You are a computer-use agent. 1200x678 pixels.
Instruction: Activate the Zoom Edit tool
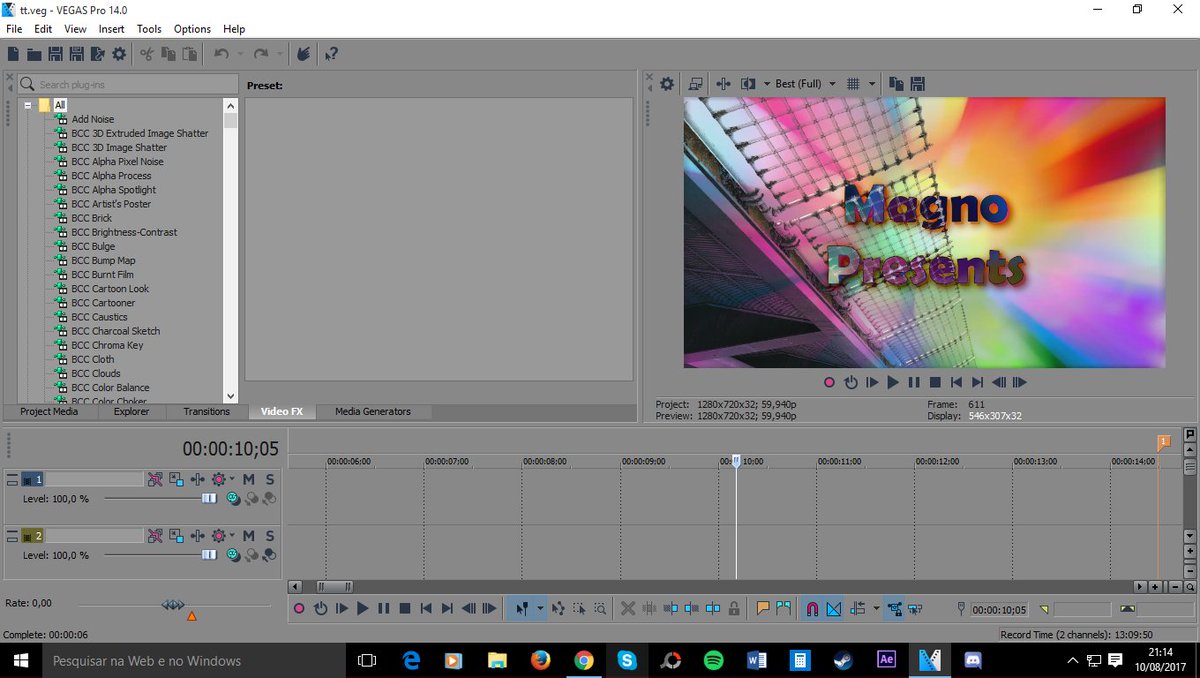coord(598,608)
